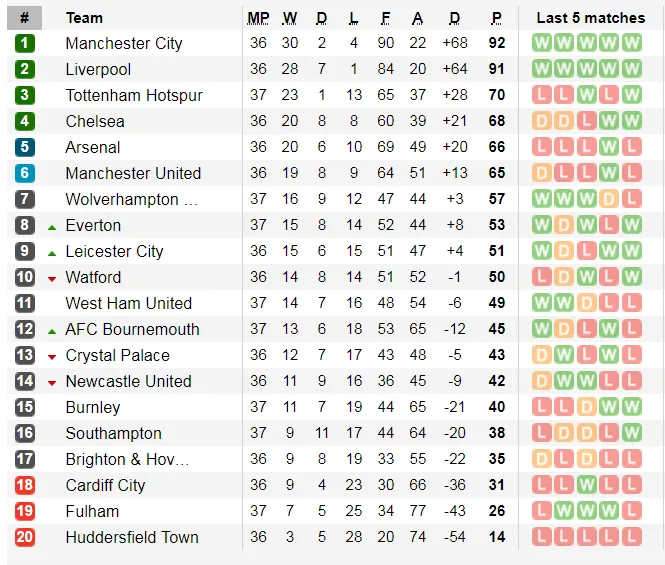Click the red position 18 badge
The width and height of the screenshot is (665, 565).
tap(25, 485)
